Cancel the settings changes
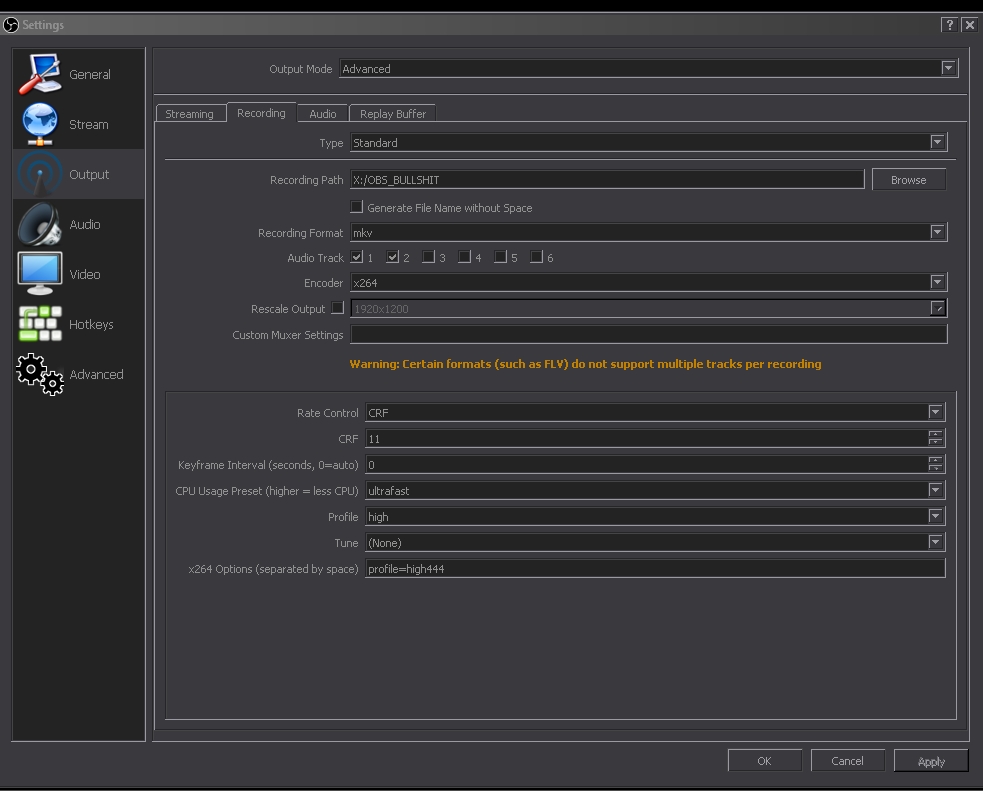Screen dimensions: 983x791 tap(848, 761)
